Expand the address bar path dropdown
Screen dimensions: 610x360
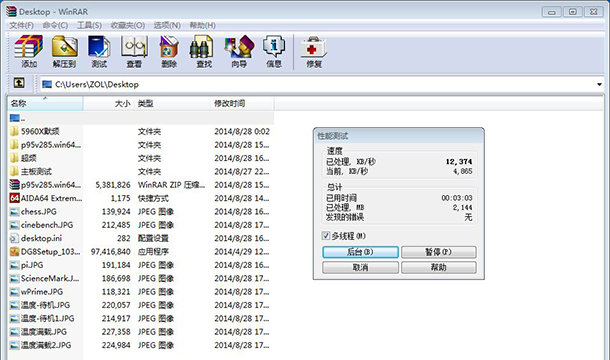599,84
